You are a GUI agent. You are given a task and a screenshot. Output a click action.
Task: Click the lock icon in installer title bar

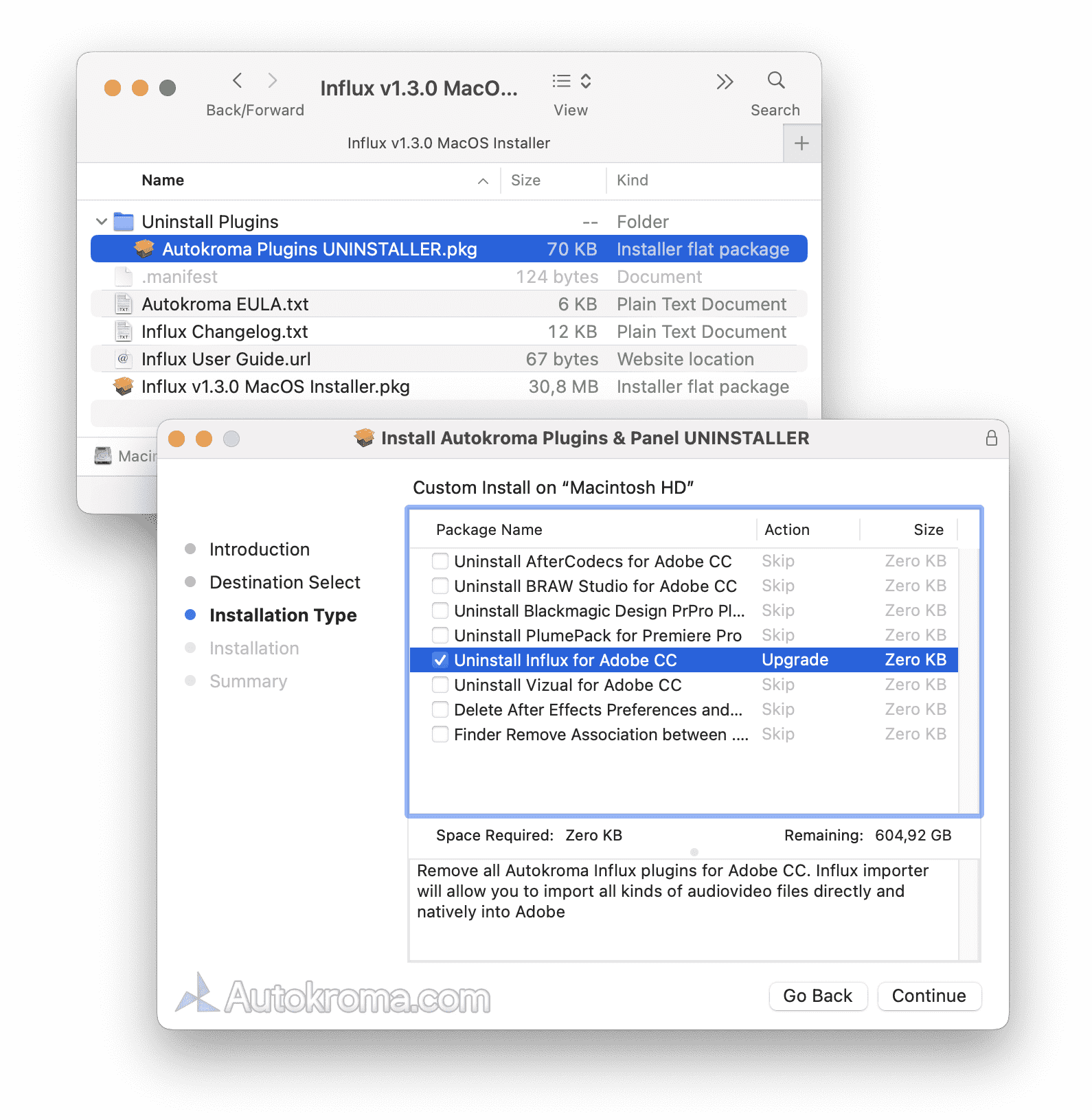pyautogui.click(x=991, y=438)
